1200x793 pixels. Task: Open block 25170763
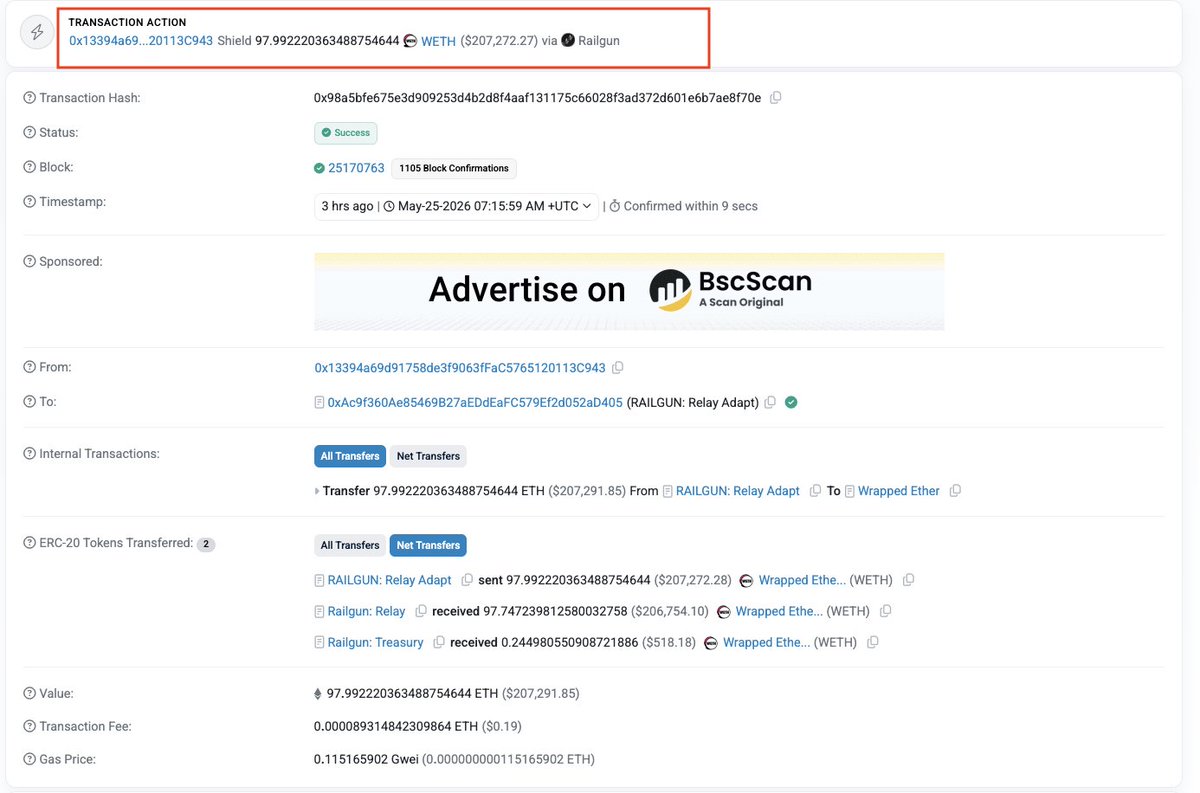(x=357, y=168)
